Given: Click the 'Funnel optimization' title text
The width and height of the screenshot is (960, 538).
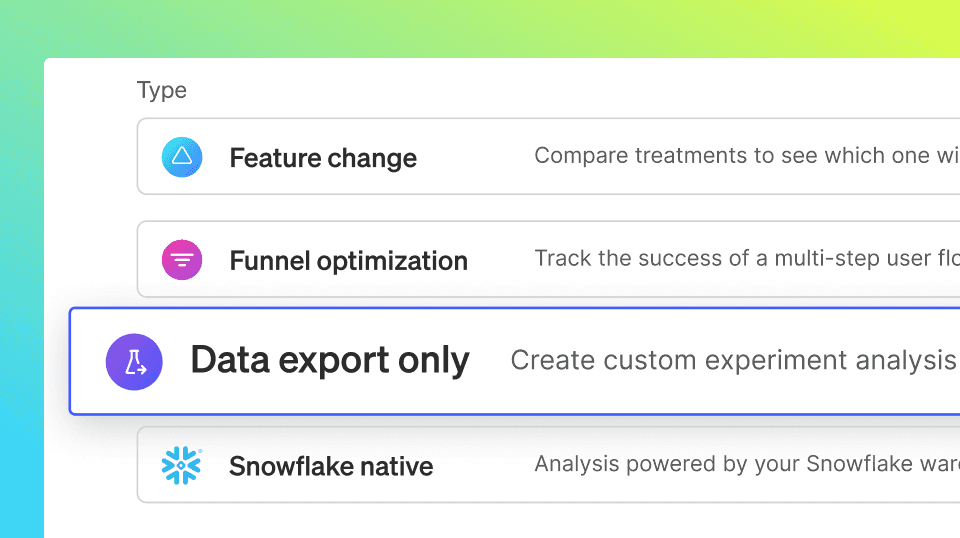Looking at the screenshot, I should pos(348,261).
